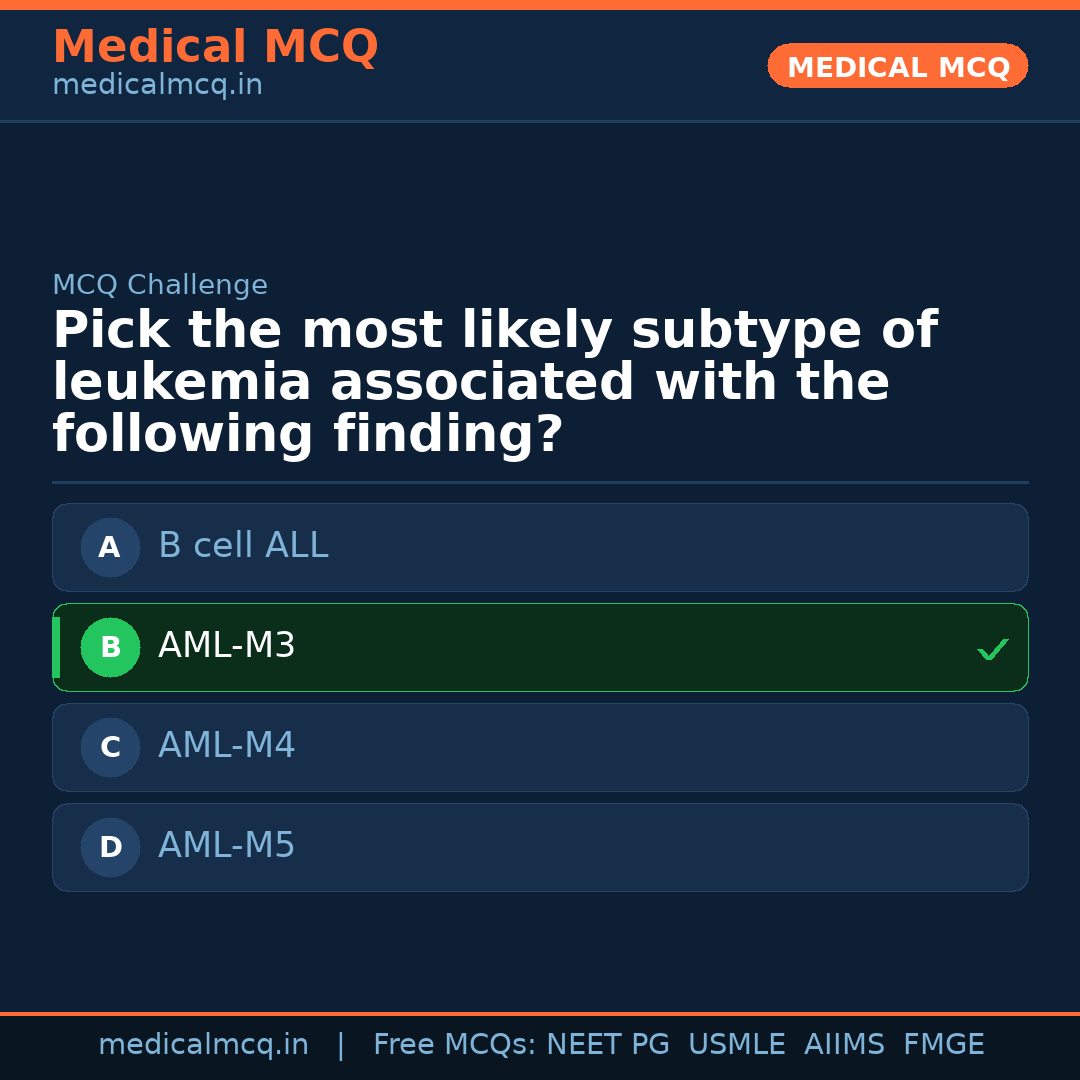Click the B cell ALL answer text
Image resolution: width=1080 pixels, height=1080 pixels.
pyautogui.click(x=243, y=546)
